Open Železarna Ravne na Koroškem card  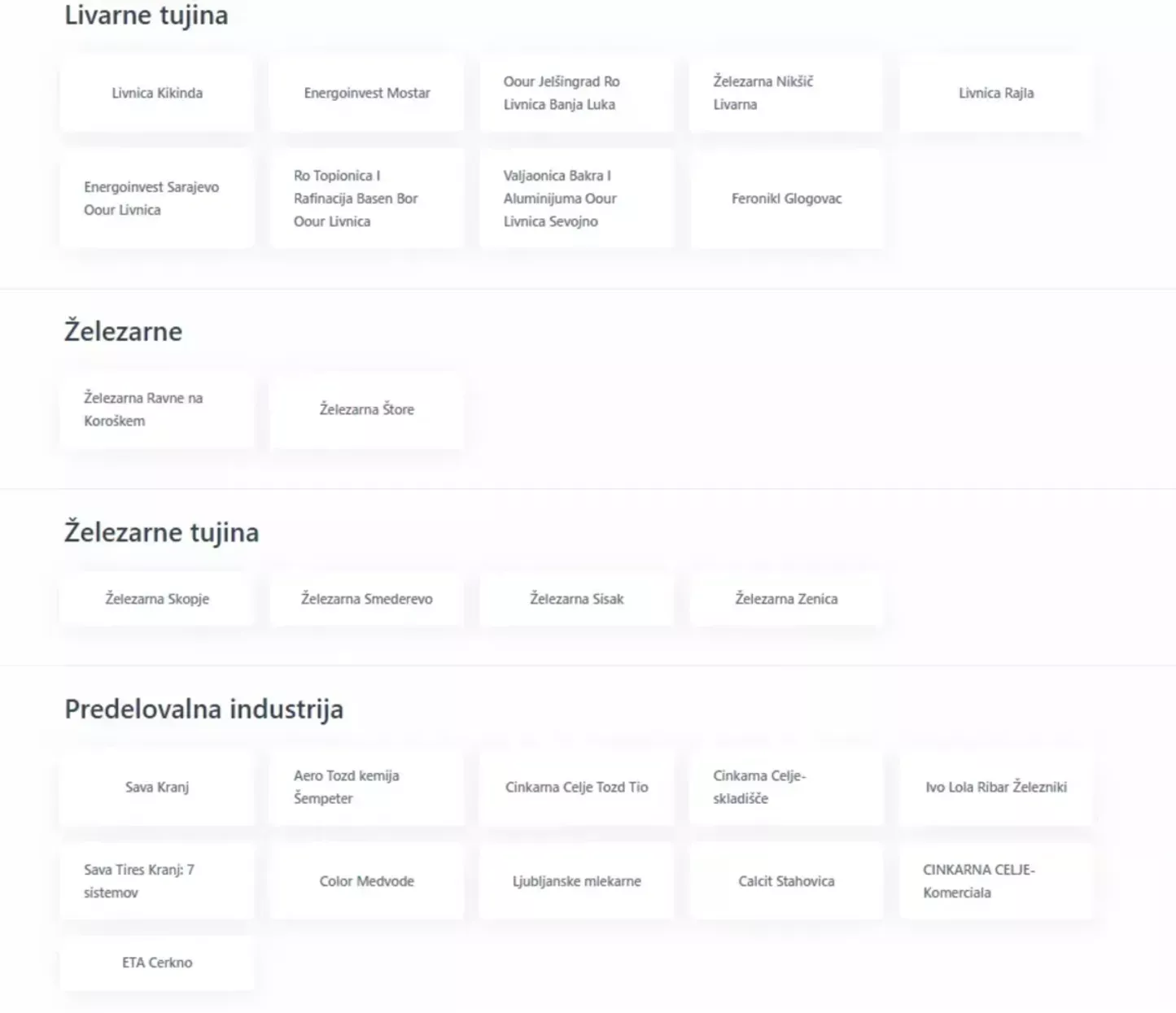coord(157,409)
